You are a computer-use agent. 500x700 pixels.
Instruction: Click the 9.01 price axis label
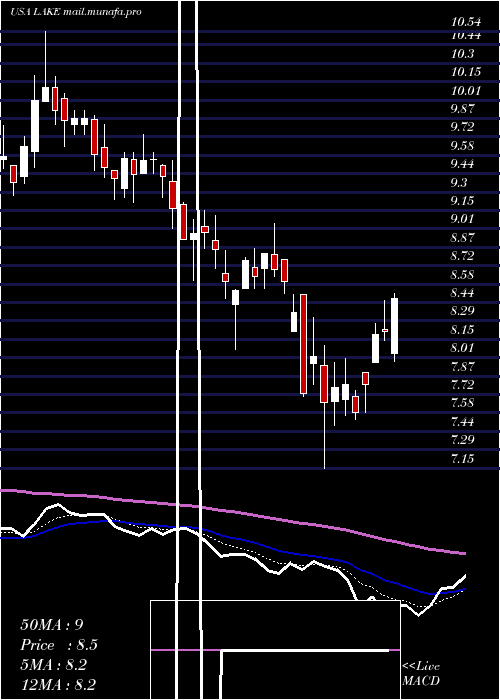[x=462, y=219]
